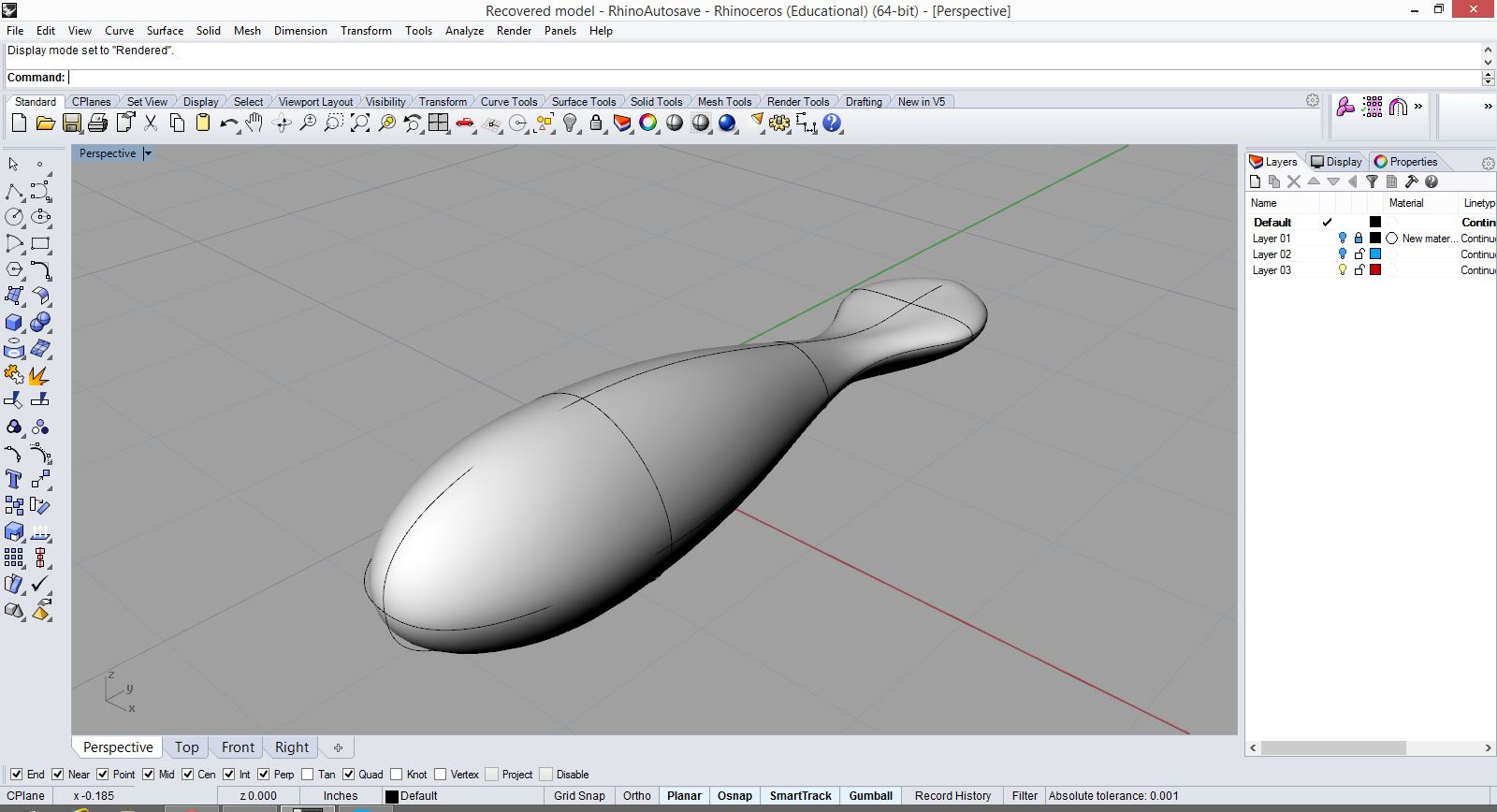Change Layer 02 blue color swatch
This screenshot has width=1497, height=812.
(x=1375, y=254)
